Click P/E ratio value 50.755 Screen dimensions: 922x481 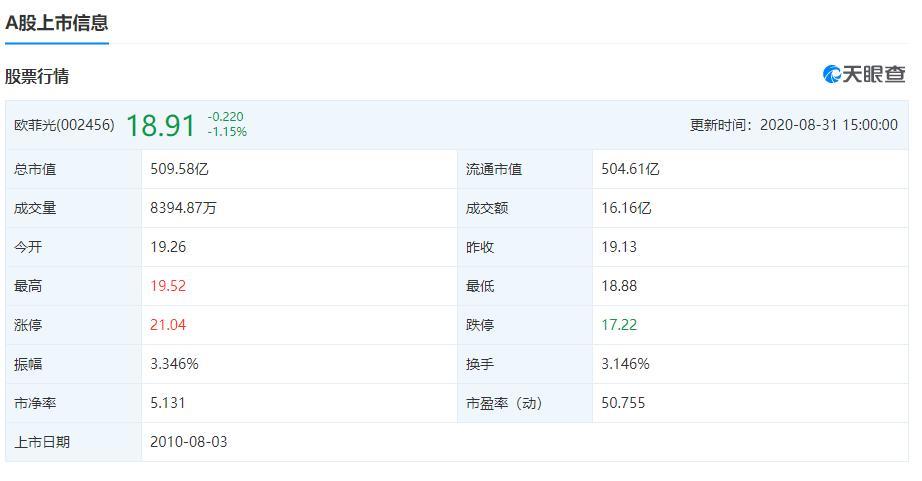[623, 403]
